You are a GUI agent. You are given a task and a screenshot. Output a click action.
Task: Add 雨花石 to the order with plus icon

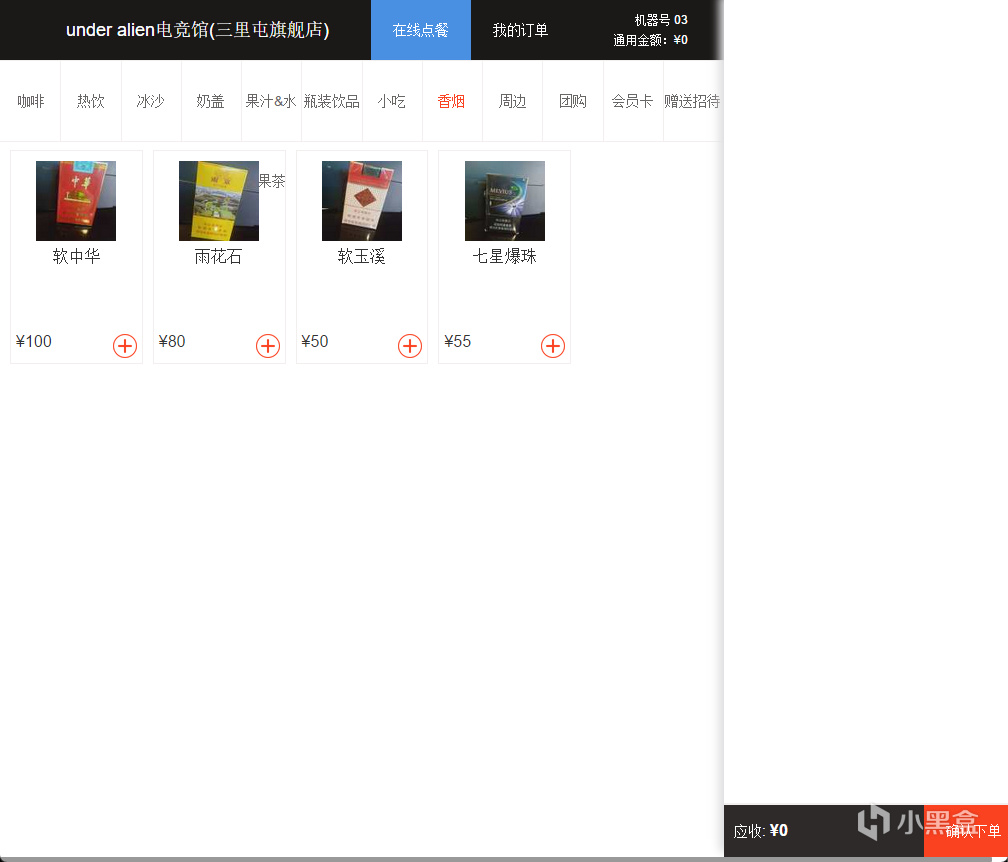point(267,346)
